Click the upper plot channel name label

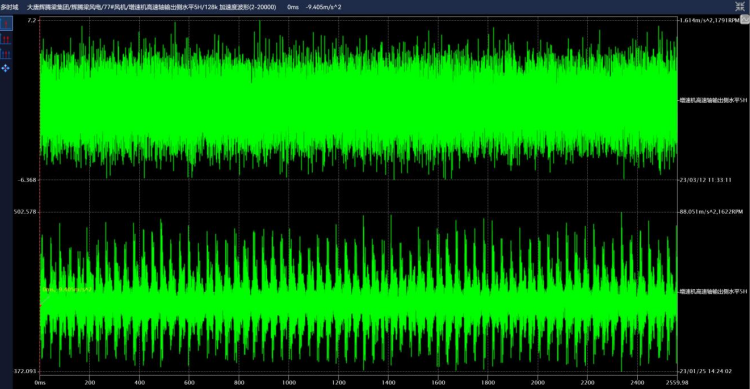pos(713,100)
